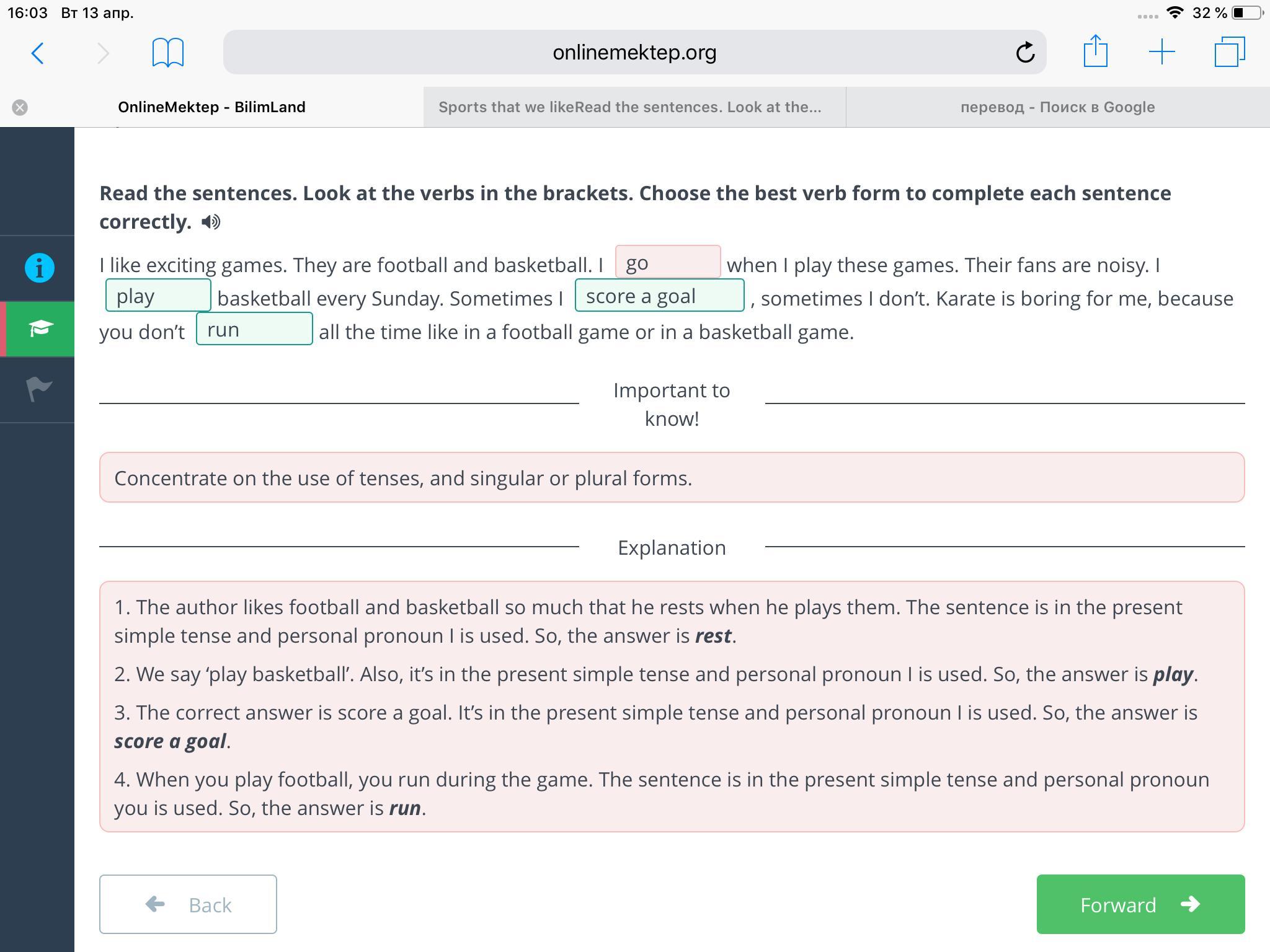
Task: Tap the bold word 'rest' in explanation 1
Action: [713, 635]
